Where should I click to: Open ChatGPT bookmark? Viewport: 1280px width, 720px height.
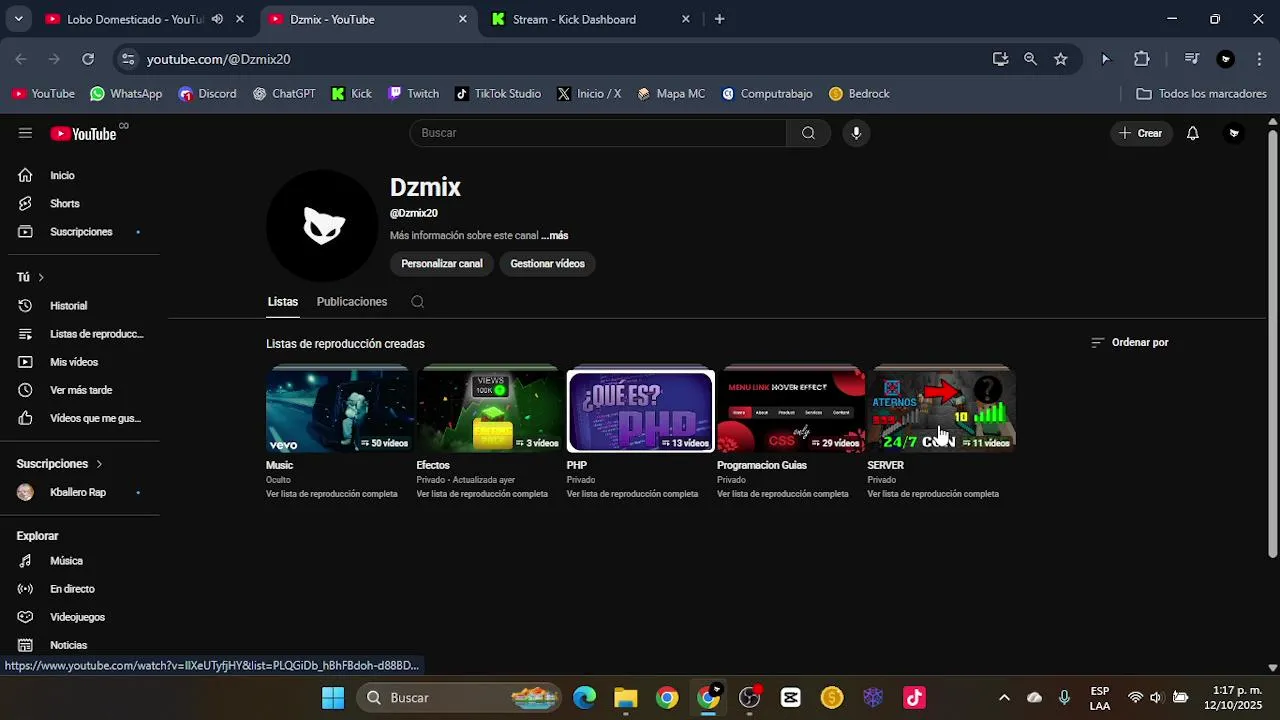[x=284, y=94]
